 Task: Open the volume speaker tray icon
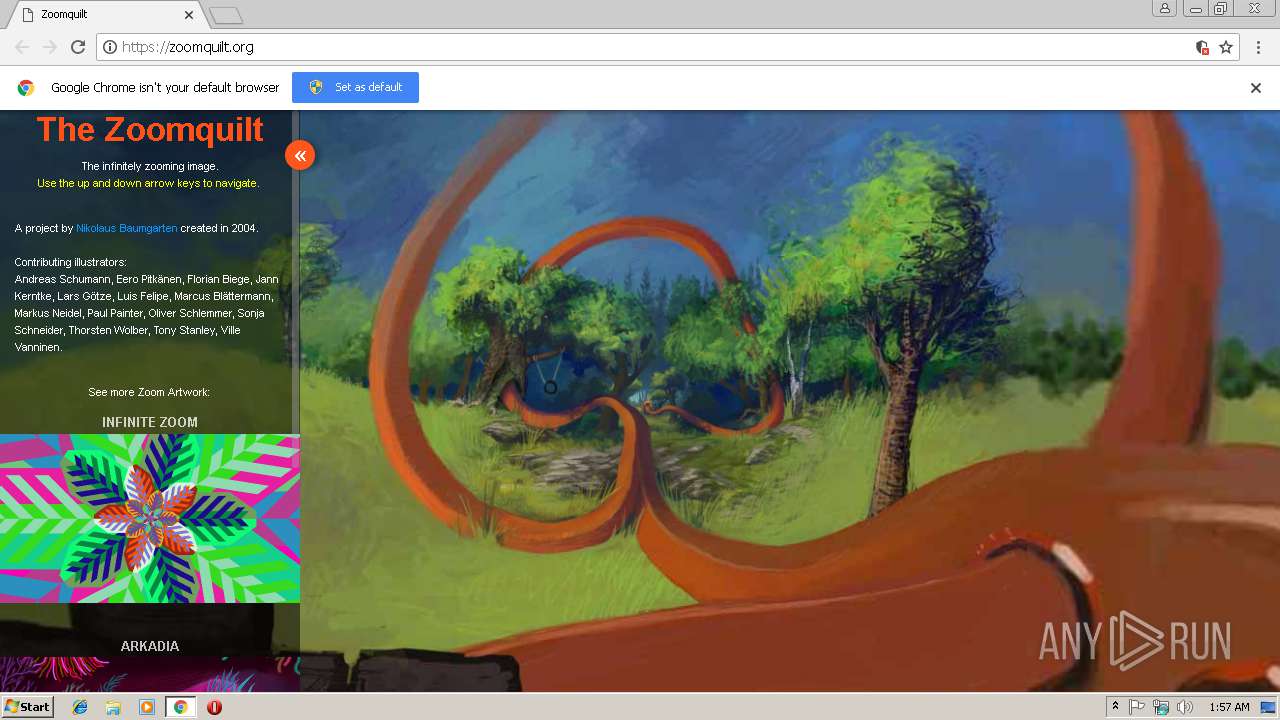pyautogui.click(x=1185, y=707)
